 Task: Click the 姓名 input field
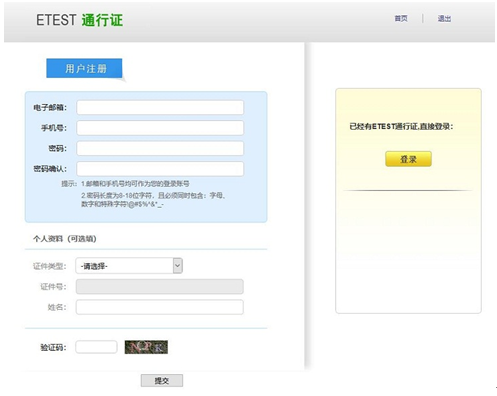pyautogui.click(x=160, y=307)
